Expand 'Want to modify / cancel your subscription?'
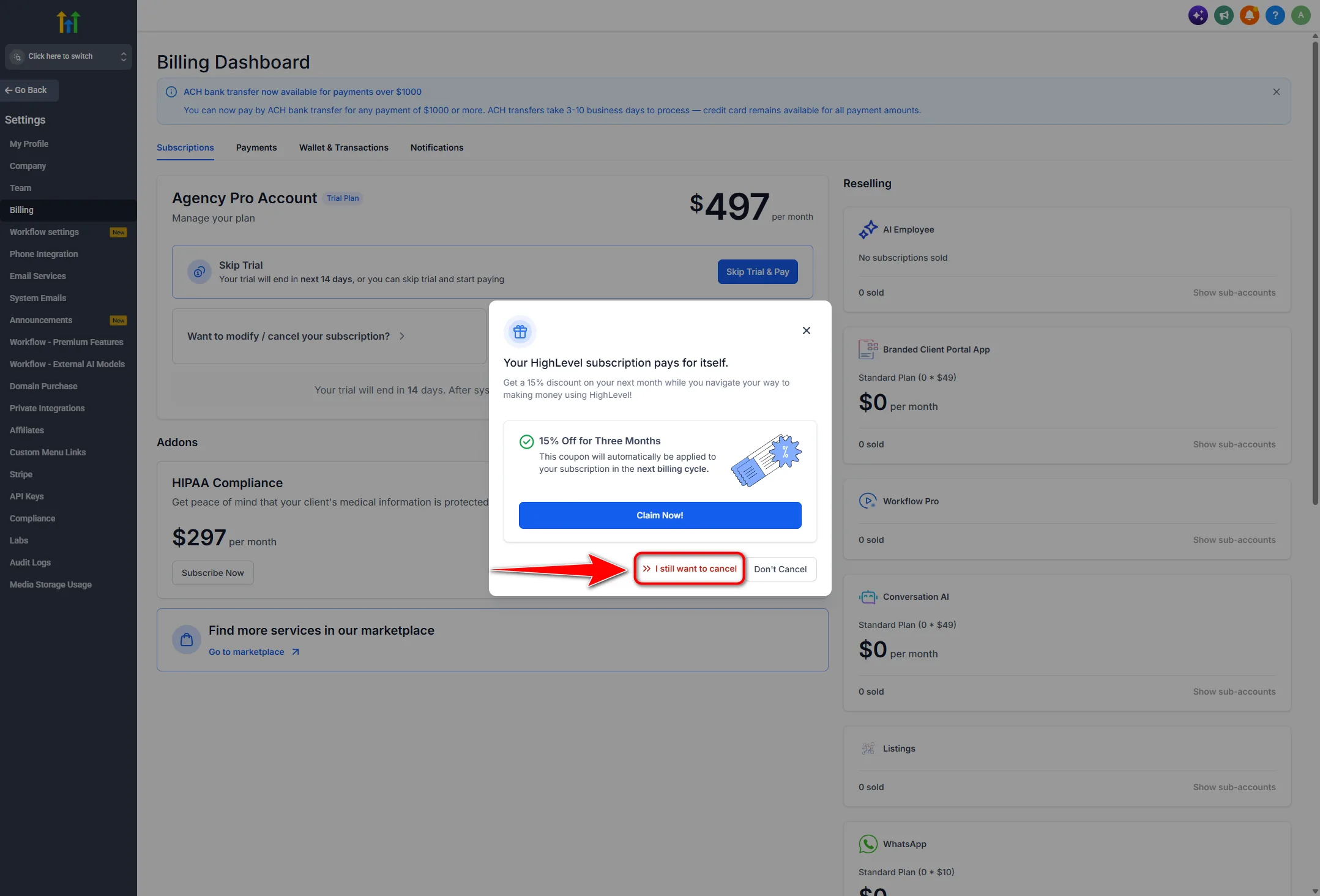Viewport: 1320px width, 896px height. click(x=329, y=336)
